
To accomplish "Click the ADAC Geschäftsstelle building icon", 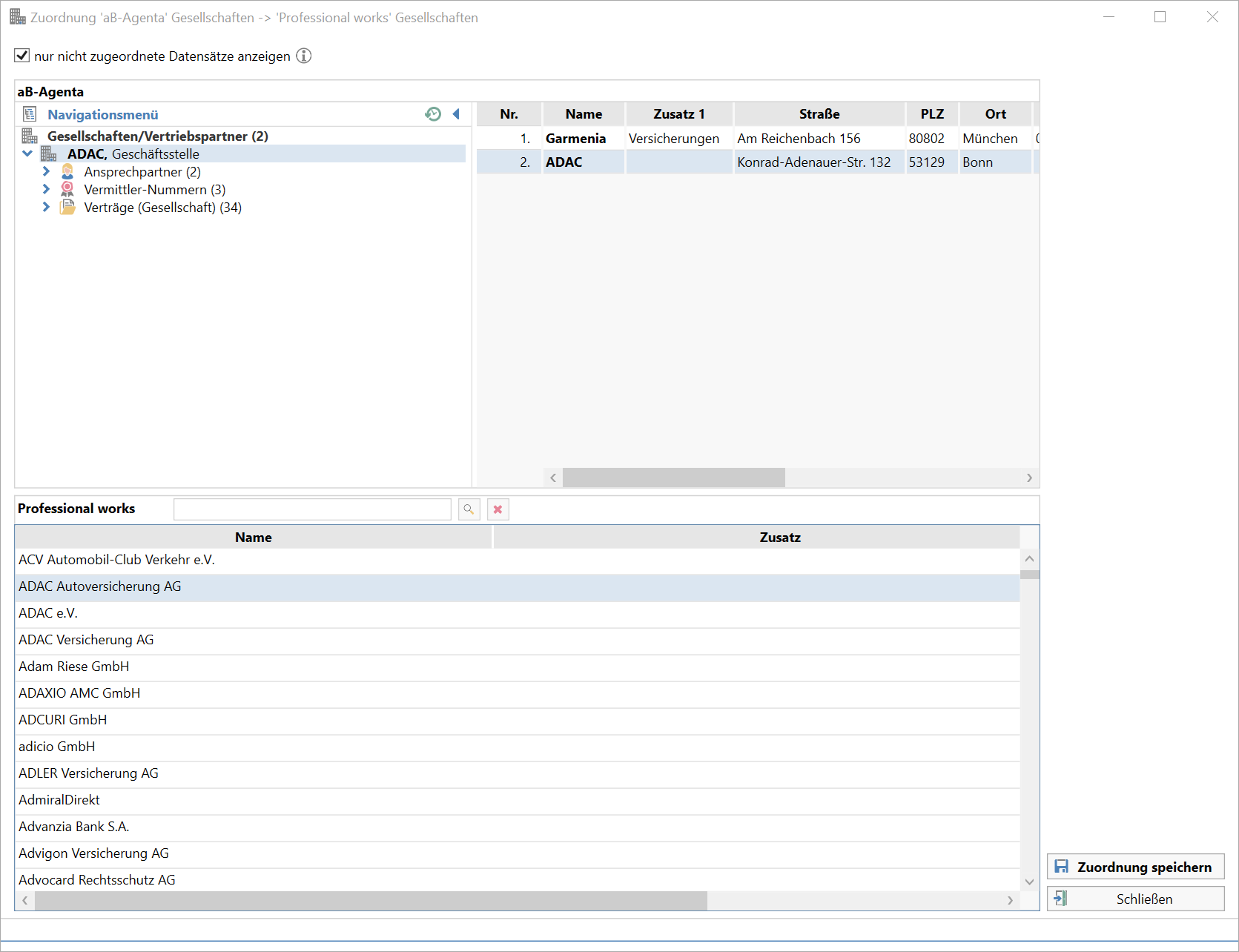I will [x=49, y=154].
